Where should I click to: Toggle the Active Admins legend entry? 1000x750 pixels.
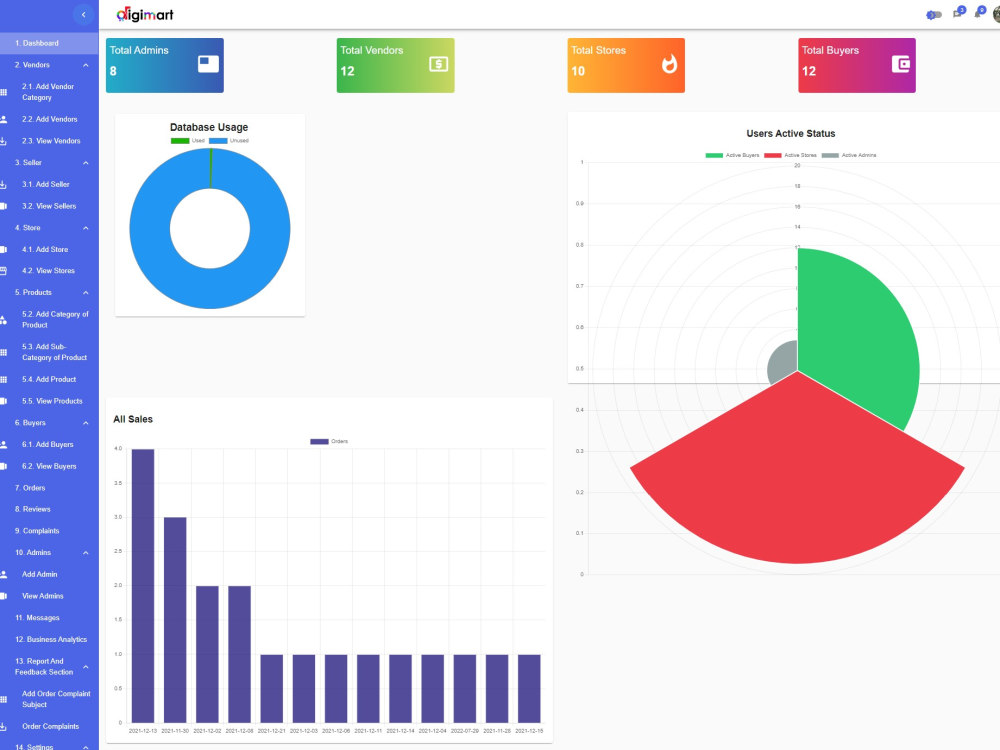point(849,155)
